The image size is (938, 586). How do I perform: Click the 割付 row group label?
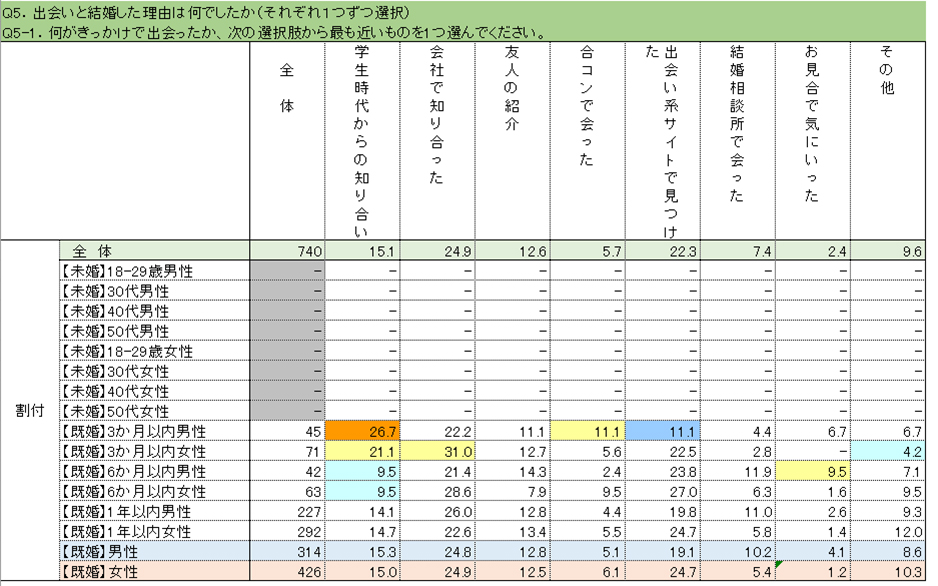(x=29, y=411)
